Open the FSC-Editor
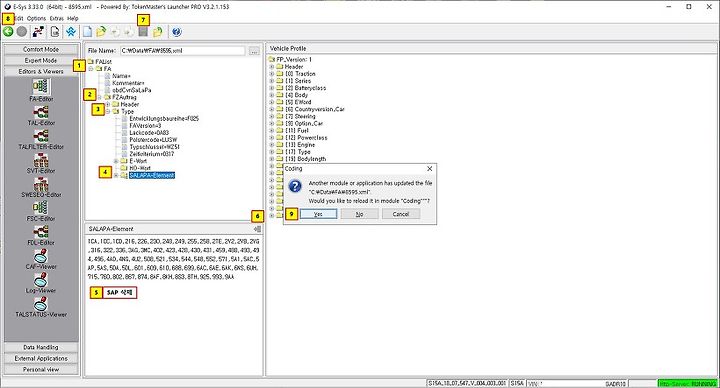 coord(41,211)
